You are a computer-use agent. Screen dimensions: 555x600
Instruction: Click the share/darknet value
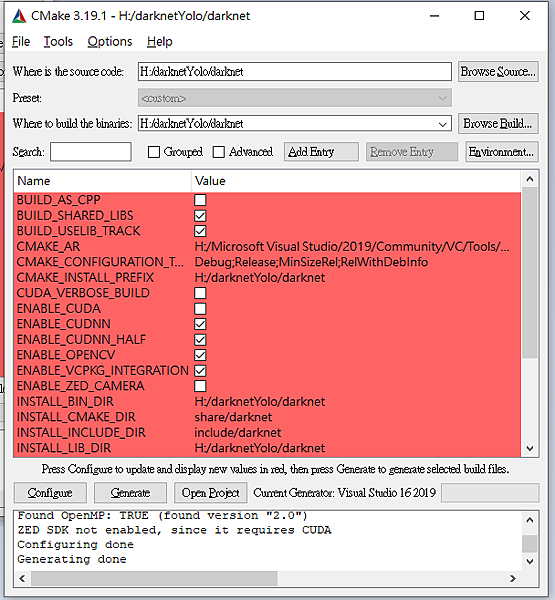click(233, 417)
